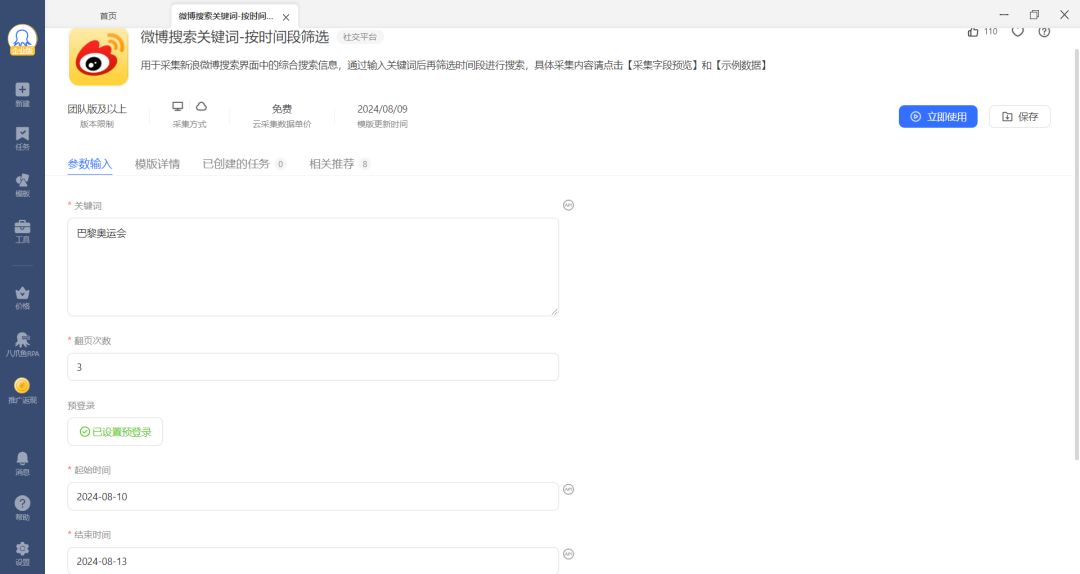Click the 翻页次数 input field

313,367
